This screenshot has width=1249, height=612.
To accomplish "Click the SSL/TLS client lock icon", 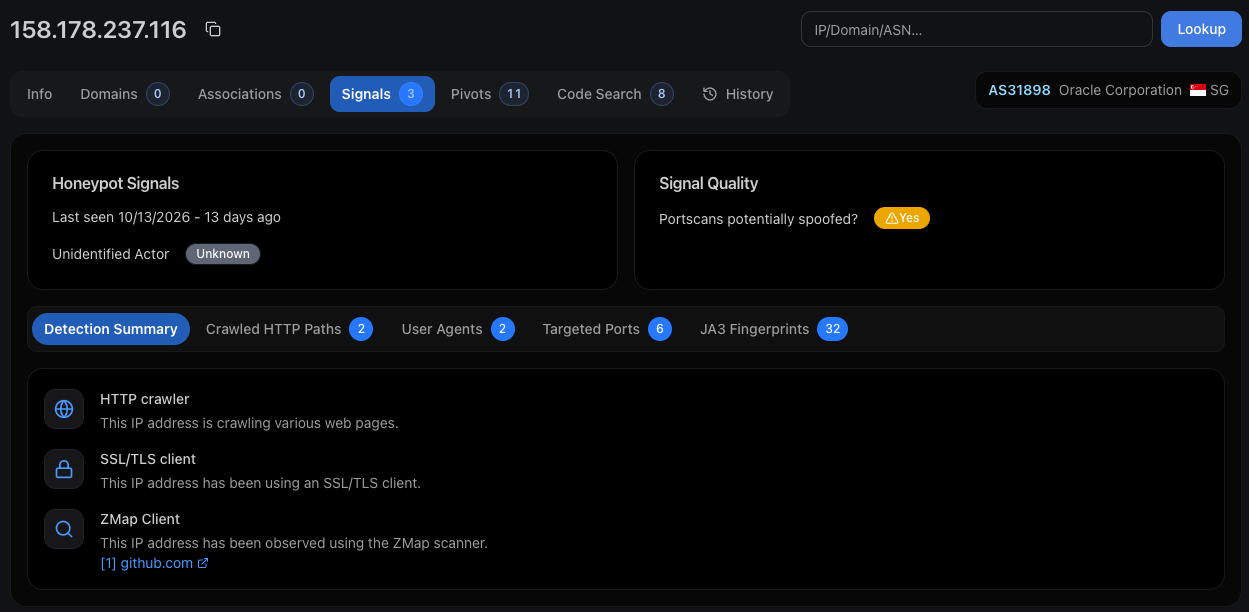I will tap(64, 469).
